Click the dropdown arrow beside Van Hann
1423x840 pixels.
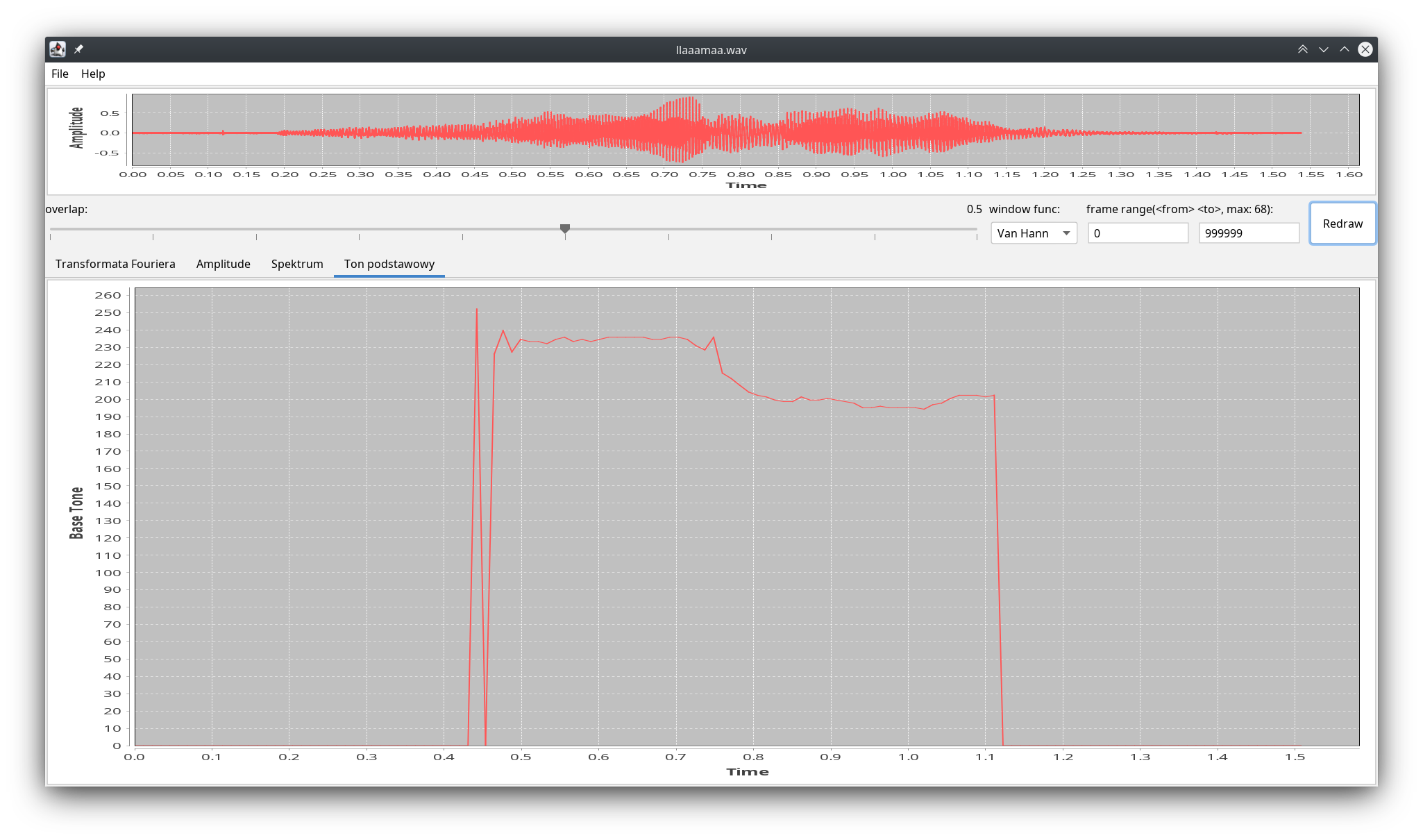point(1066,233)
